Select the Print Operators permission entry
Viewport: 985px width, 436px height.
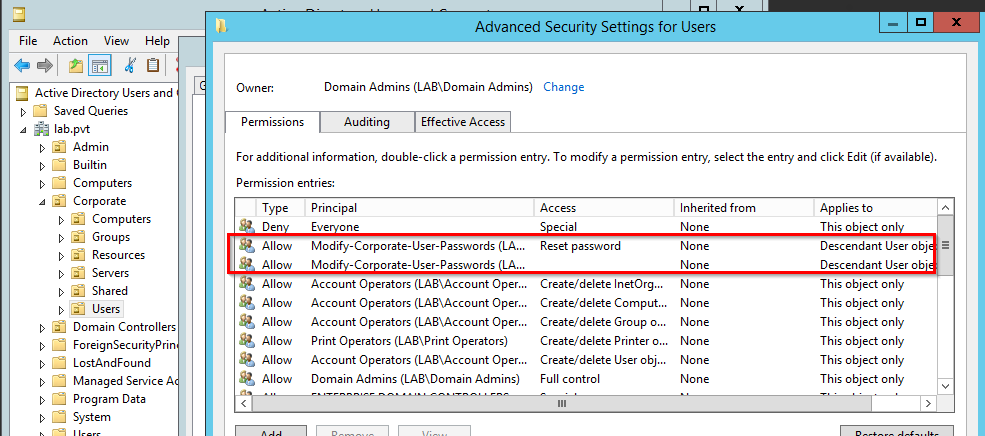(586, 341)
